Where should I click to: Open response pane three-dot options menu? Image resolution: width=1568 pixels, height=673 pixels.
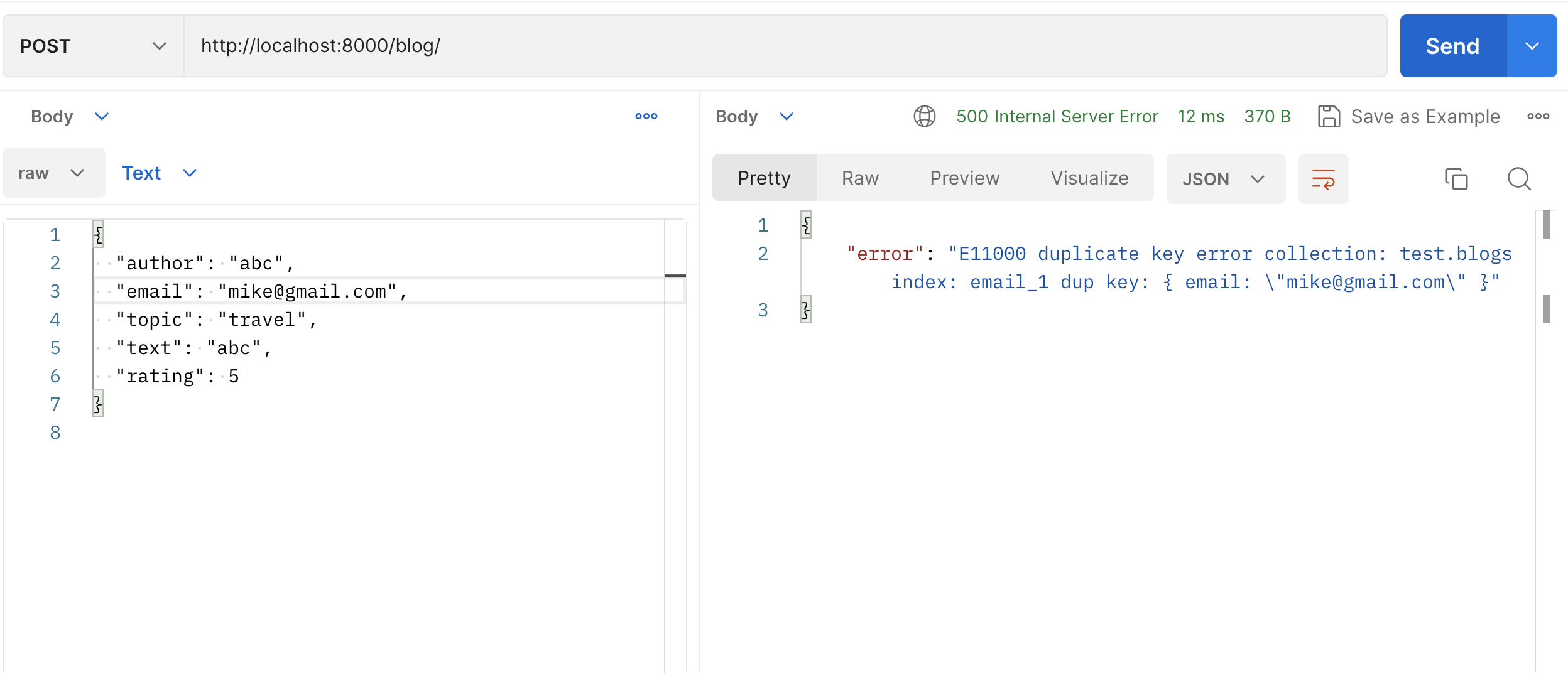point(1538,116)
